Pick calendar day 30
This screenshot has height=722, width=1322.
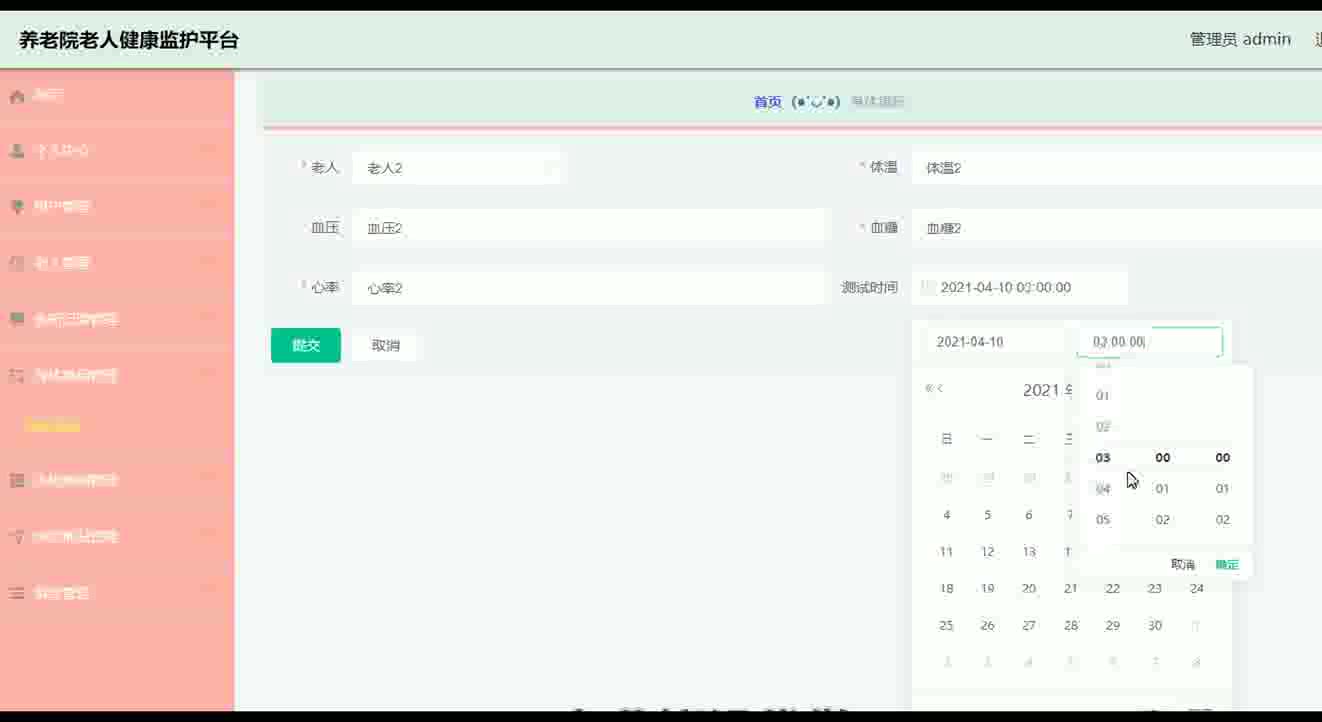(x=1154, y=626)
